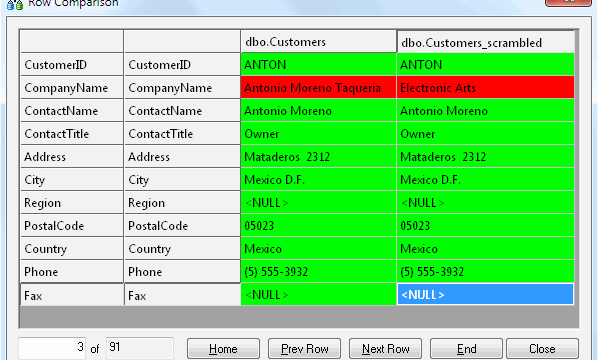This screenshot has height=360, width=598.
Task: Select the first-column Country row label
Action: 72,248
